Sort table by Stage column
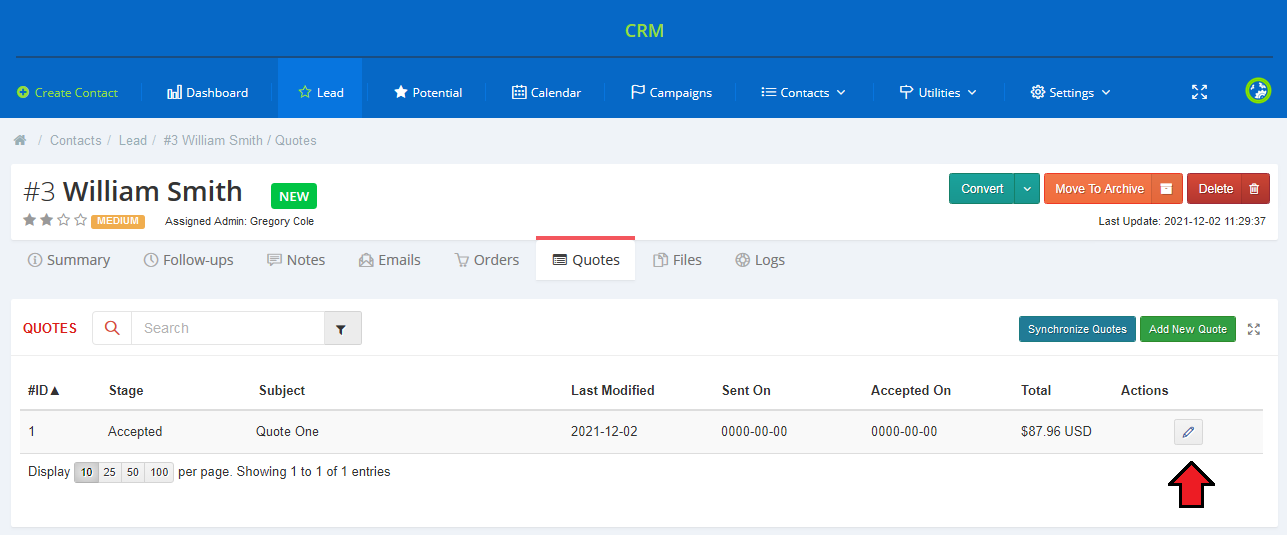This screenshot has width=1287, height=535. tap(126, 390)
